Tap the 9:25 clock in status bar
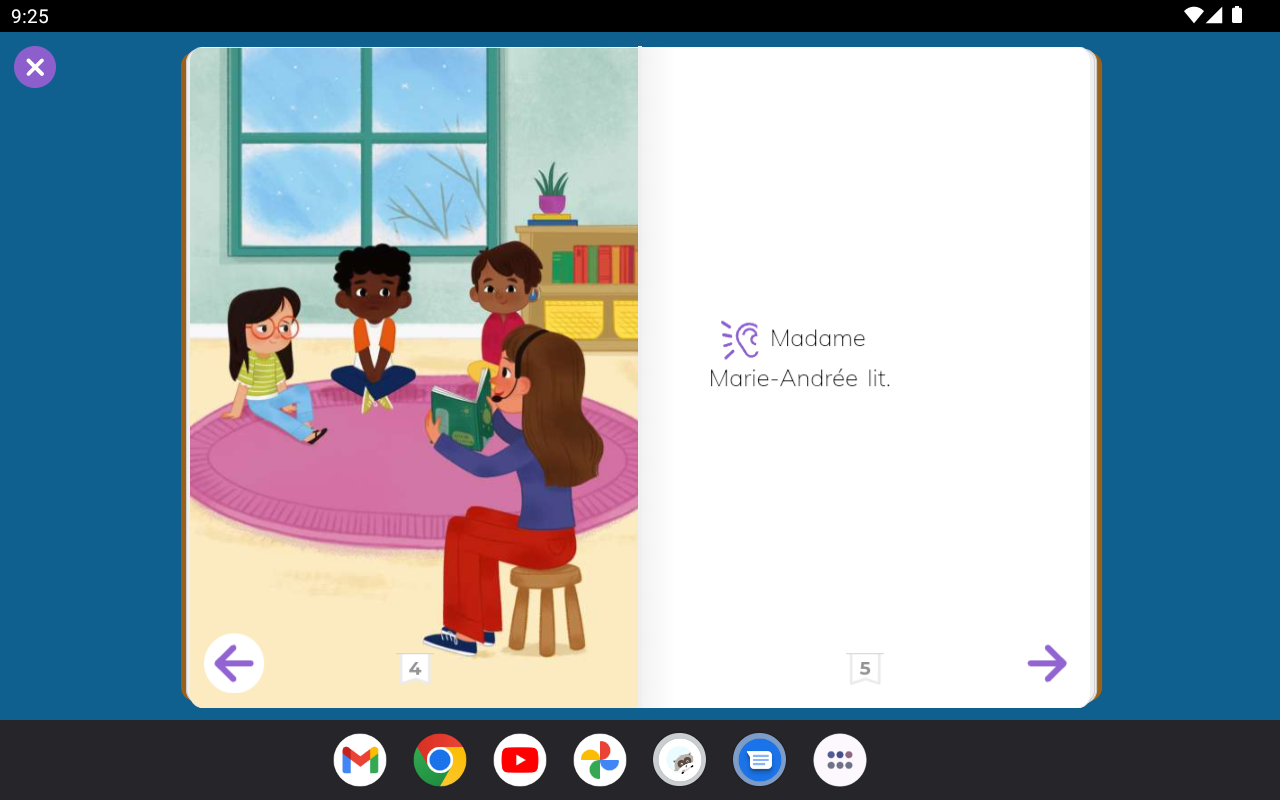This screenshot has height=800, width=1280. click(x=30, y=16)
